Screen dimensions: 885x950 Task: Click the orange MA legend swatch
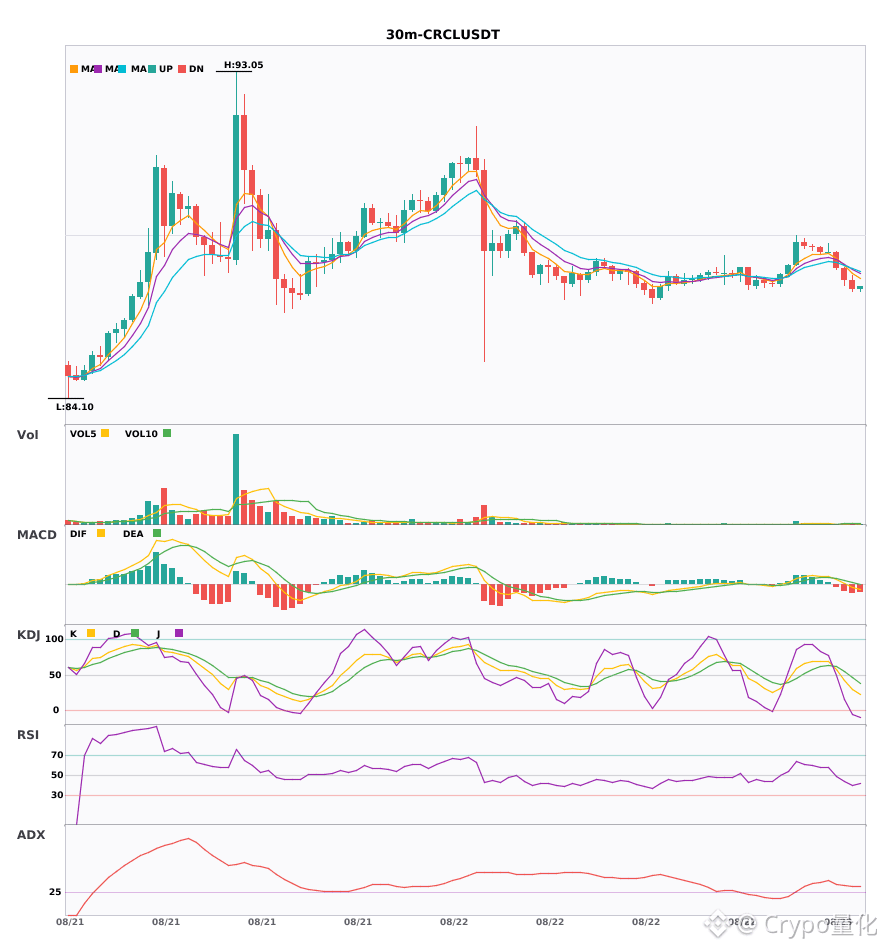(74, 69)
